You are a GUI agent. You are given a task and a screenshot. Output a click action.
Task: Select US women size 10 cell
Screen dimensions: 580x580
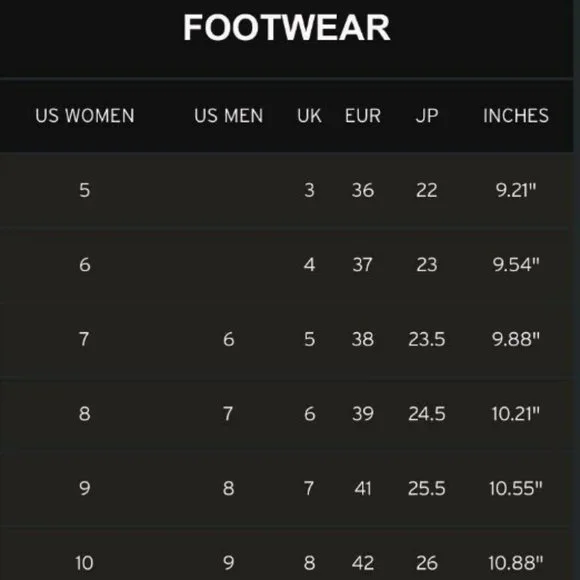[x=84, y=563]
